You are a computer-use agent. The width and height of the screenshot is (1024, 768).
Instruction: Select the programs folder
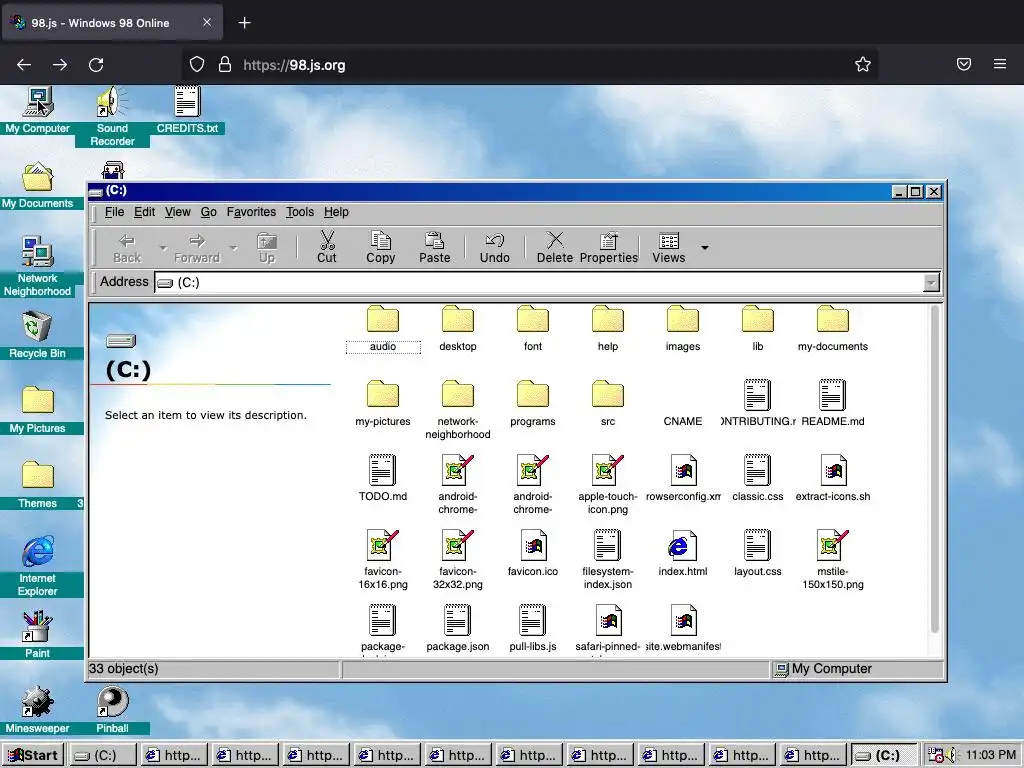533,404
